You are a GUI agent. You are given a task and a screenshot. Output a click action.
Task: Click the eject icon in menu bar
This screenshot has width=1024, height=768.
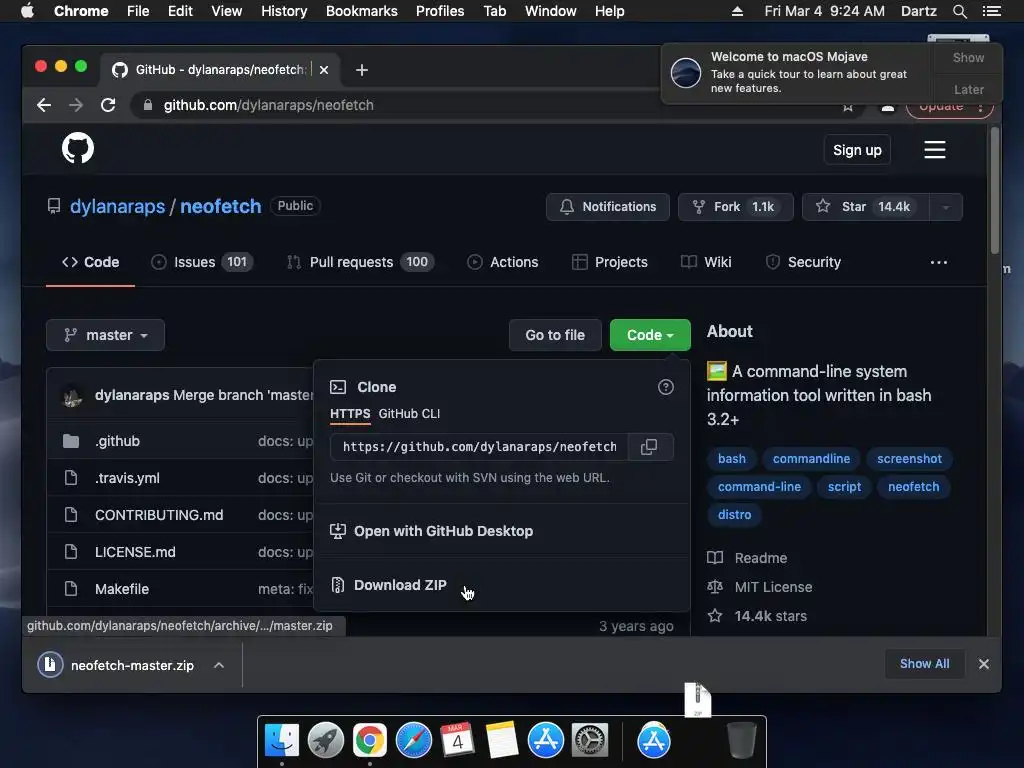737,11
